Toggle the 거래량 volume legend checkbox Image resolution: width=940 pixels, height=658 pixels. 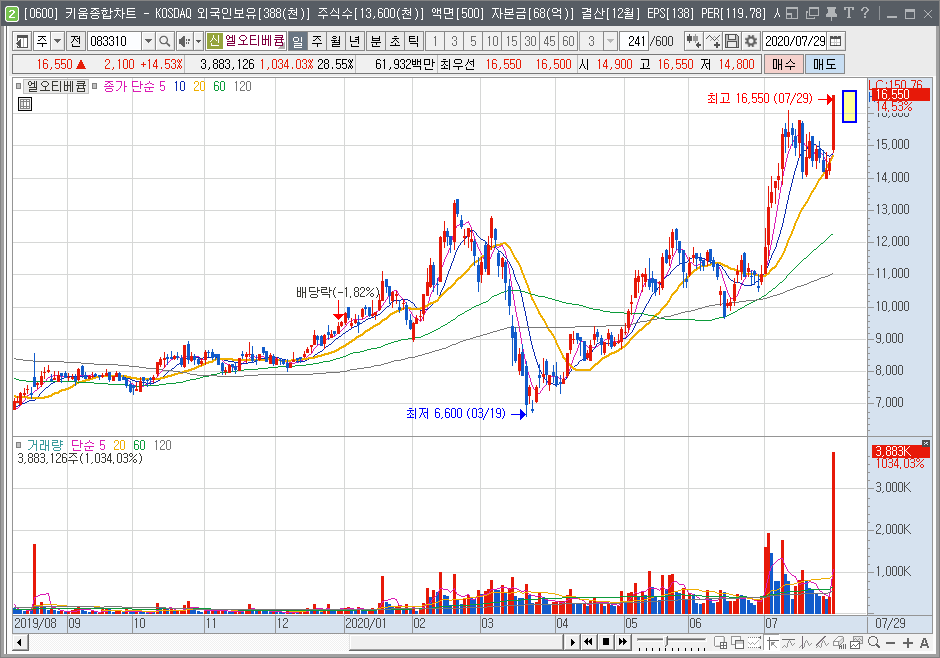click(19, 445)
